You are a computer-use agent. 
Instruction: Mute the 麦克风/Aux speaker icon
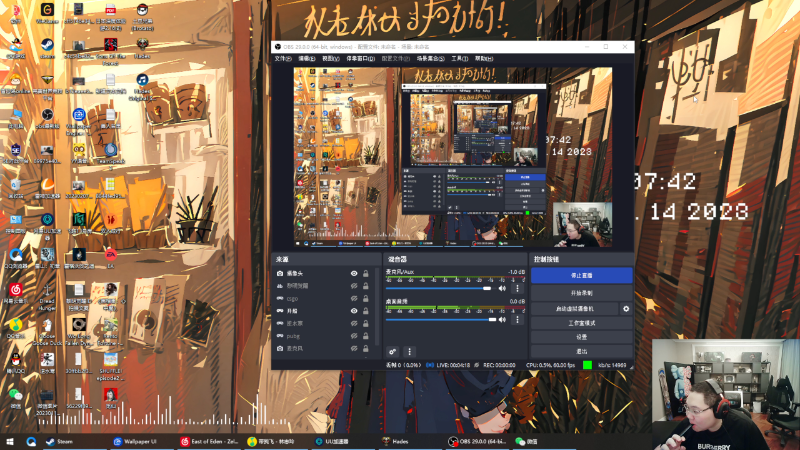[x=502, y=288]
